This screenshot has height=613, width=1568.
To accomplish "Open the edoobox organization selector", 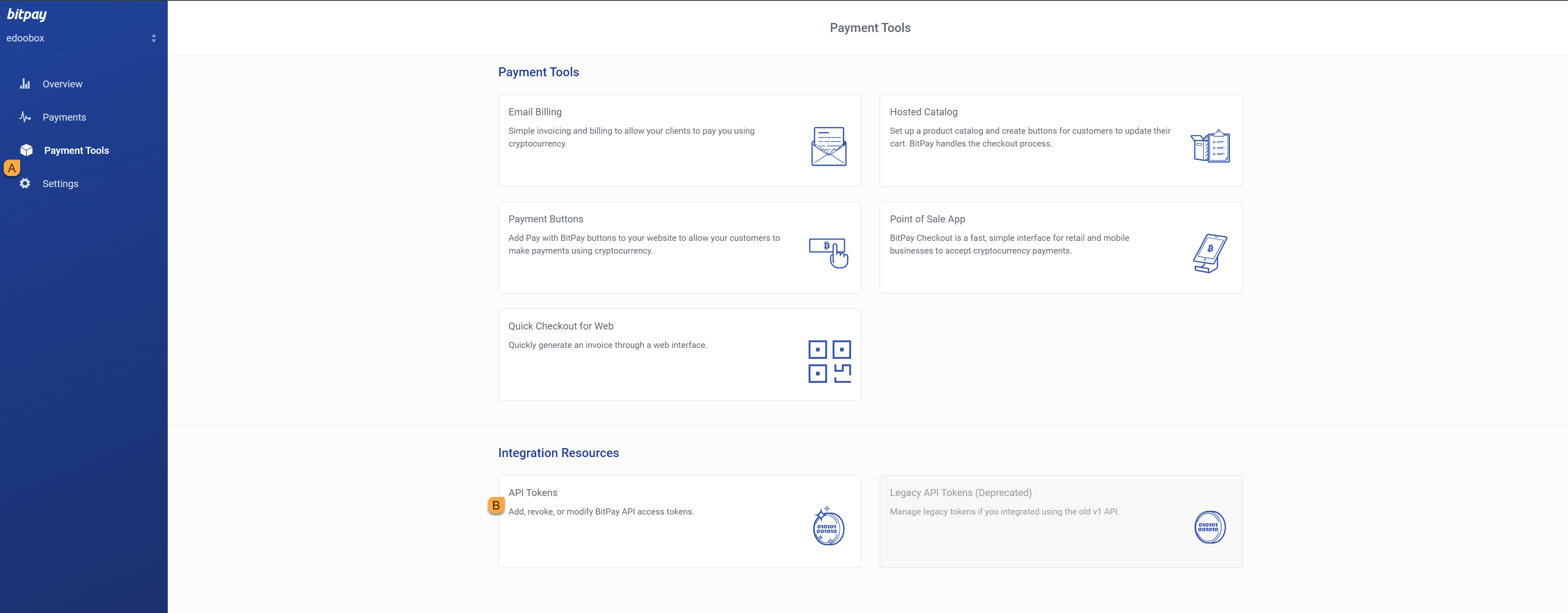I will (x=25, y=38).
